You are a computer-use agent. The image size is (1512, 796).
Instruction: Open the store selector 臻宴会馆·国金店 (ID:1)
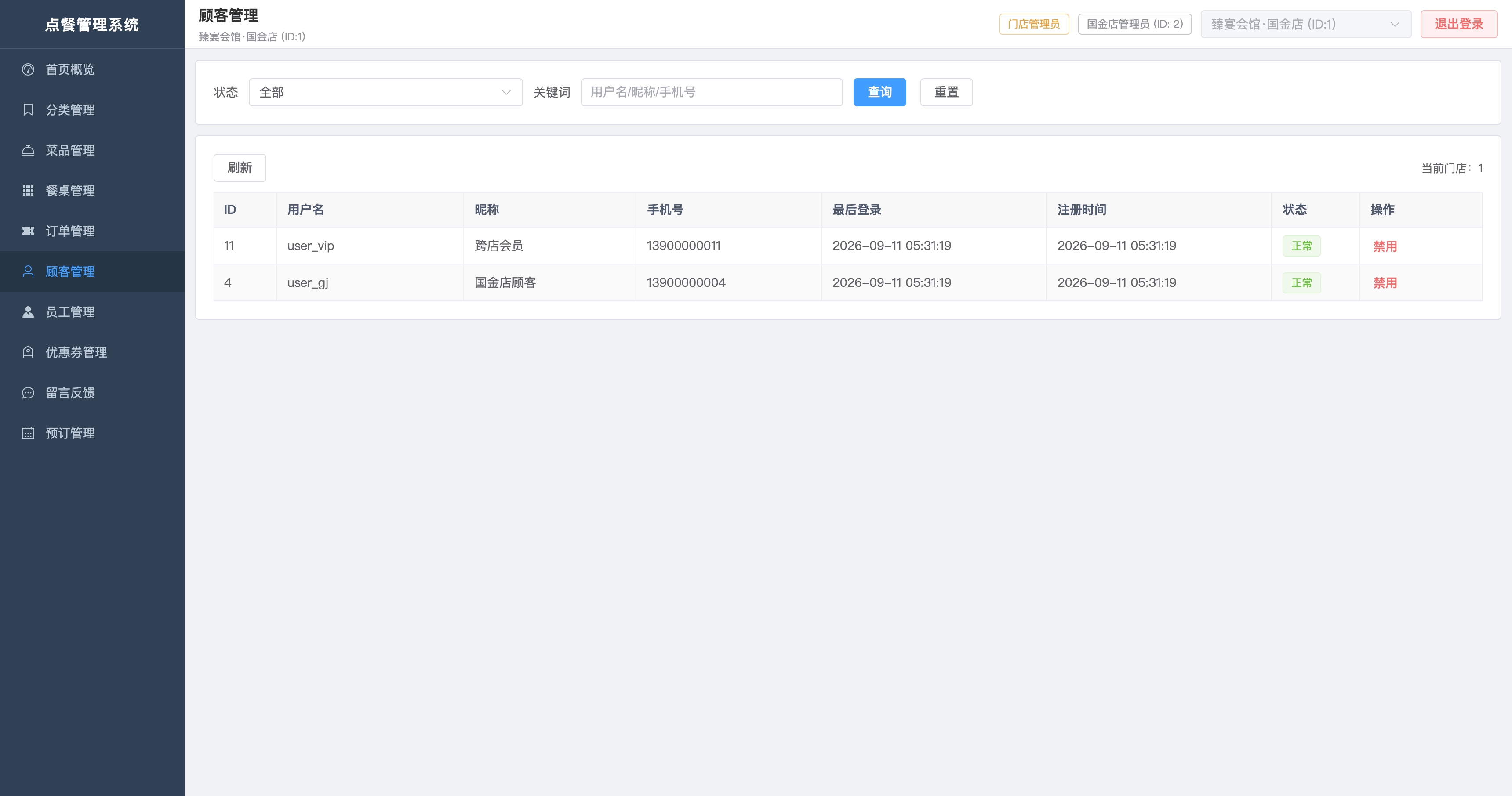[x=1305, y=24]
